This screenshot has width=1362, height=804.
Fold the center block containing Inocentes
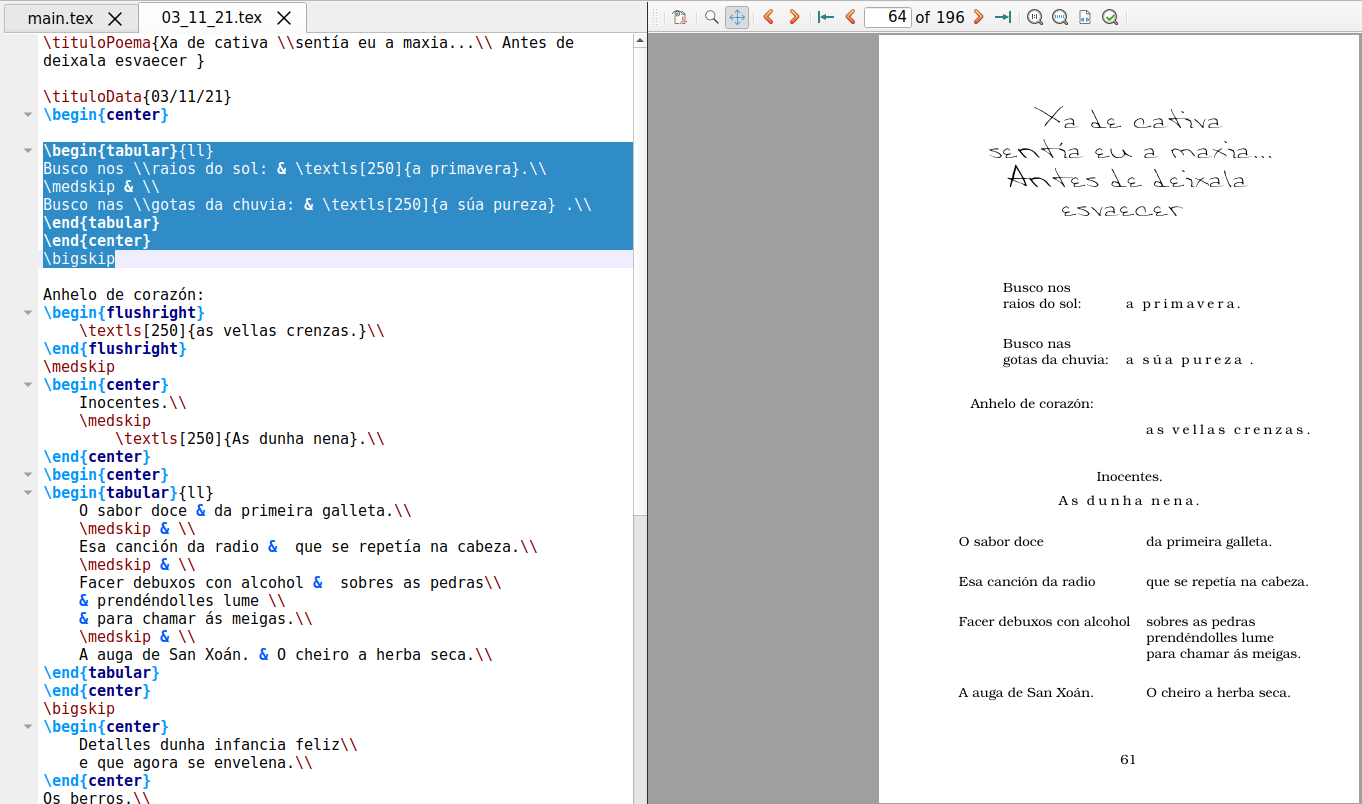pyautogui.click(x=28, y=385)
